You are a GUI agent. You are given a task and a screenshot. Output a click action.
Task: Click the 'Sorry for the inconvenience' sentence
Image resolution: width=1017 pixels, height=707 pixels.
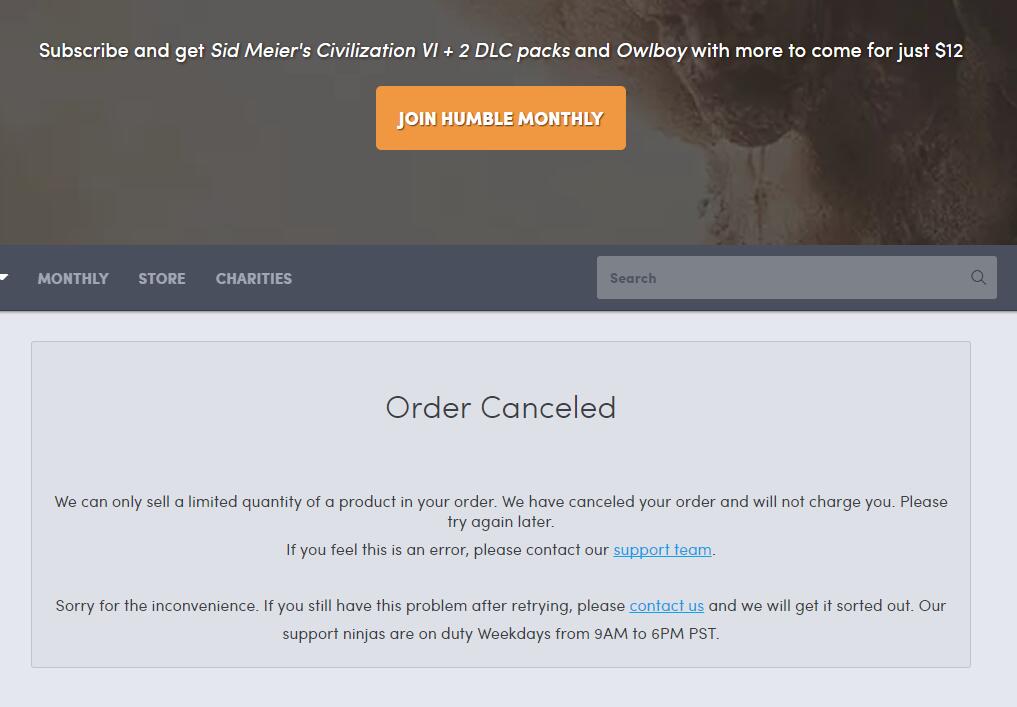point(340,606)
